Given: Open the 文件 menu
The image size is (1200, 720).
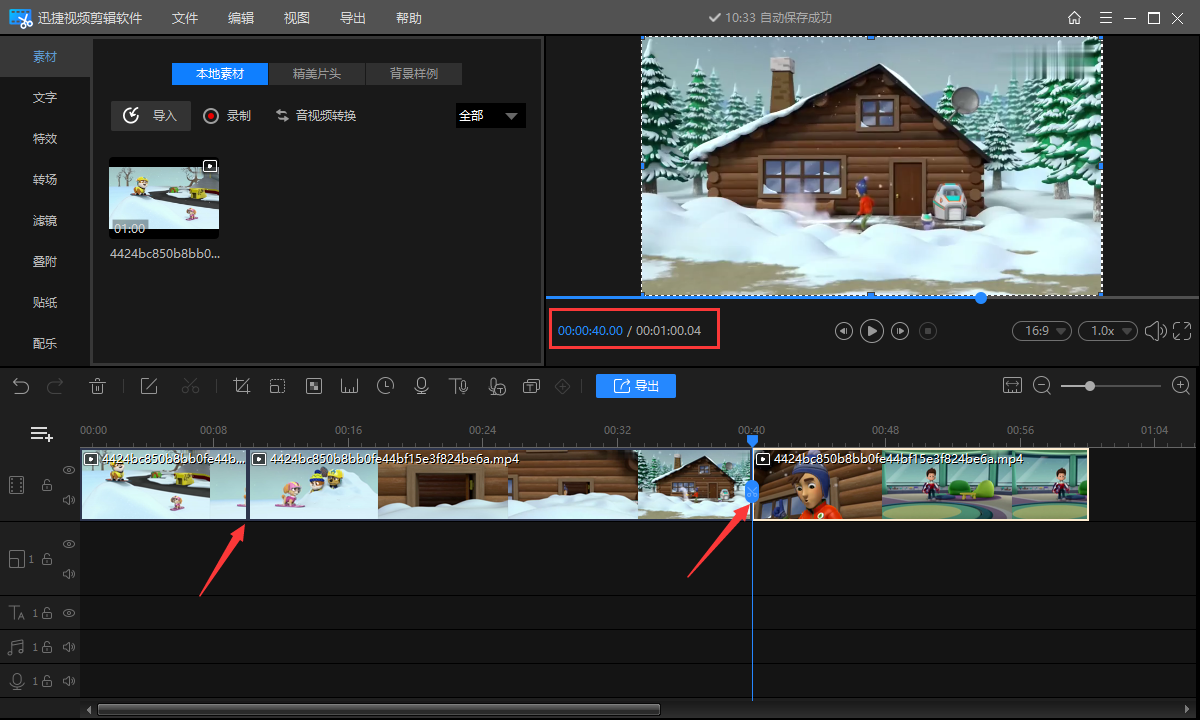Looking at the screenshot, I should click(185, 18).
